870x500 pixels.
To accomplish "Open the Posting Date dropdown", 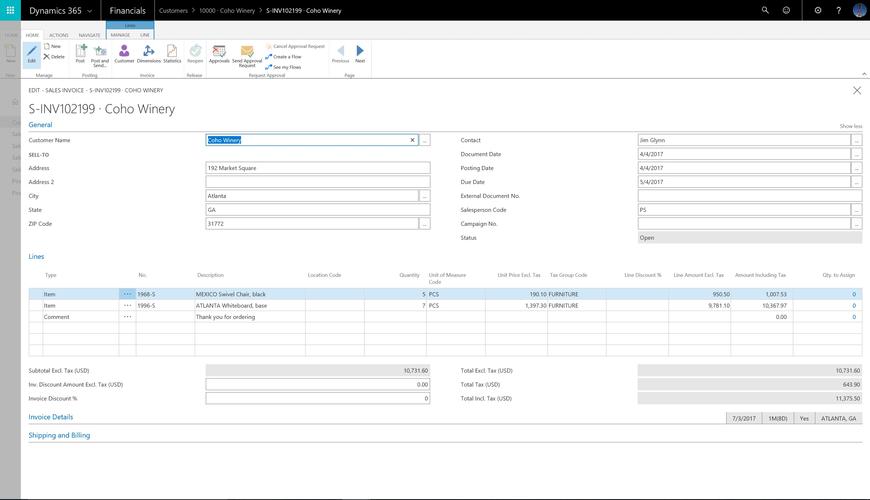I will (x=856, y=168).
